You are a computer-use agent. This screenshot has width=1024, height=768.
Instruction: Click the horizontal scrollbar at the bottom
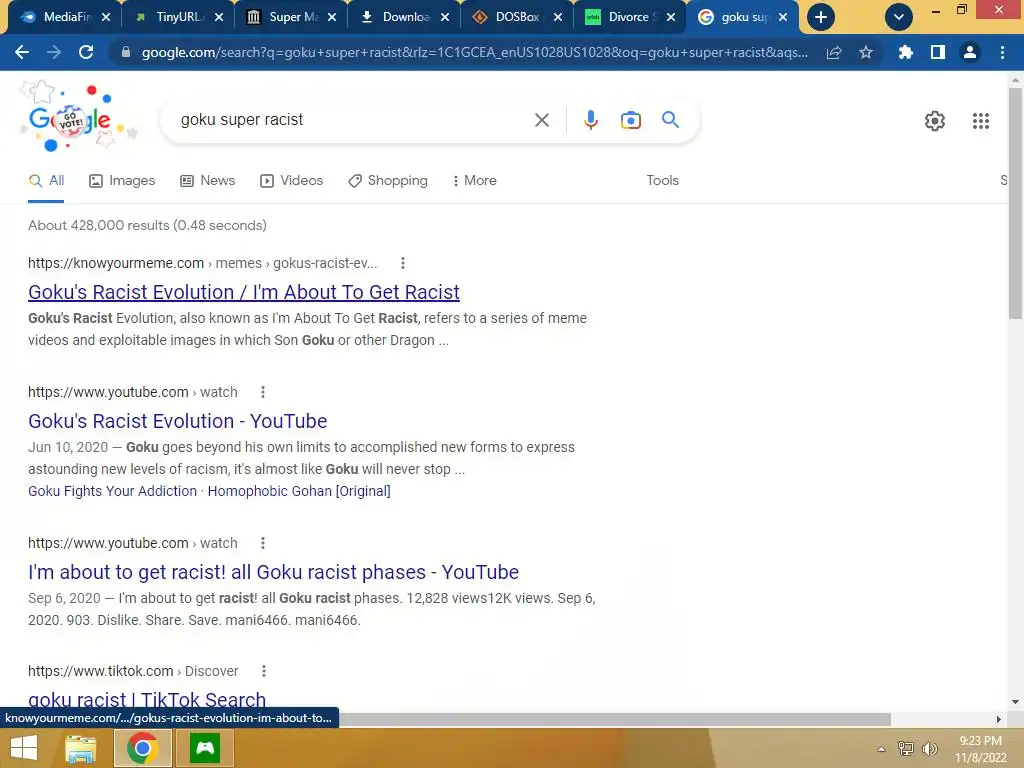coord(614,719)
